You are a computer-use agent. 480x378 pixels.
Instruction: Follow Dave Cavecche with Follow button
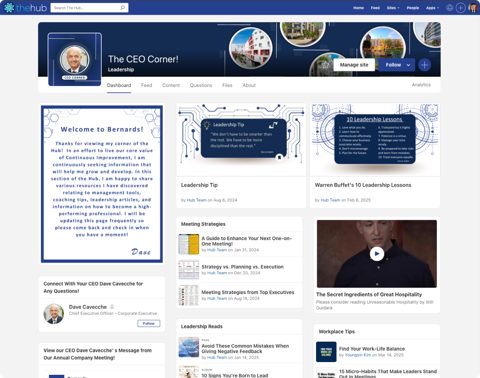pyautogui.click(x=149, y=323)
